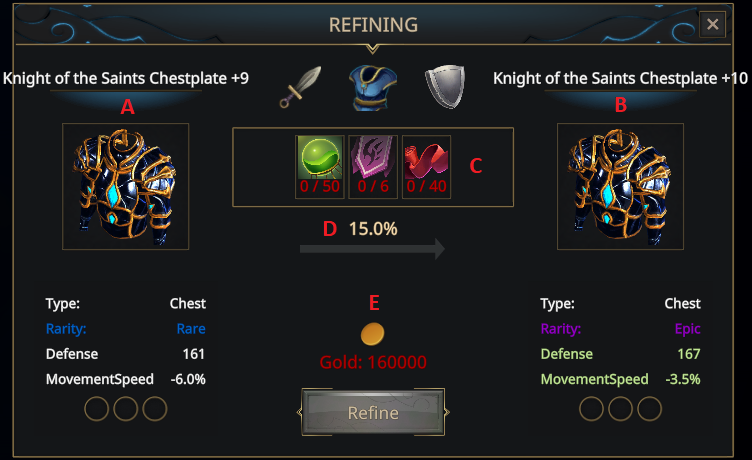Click the red cloth refining material
This screenshot has height=460, width=752.
pyautogui.click(x=426, y=160)
